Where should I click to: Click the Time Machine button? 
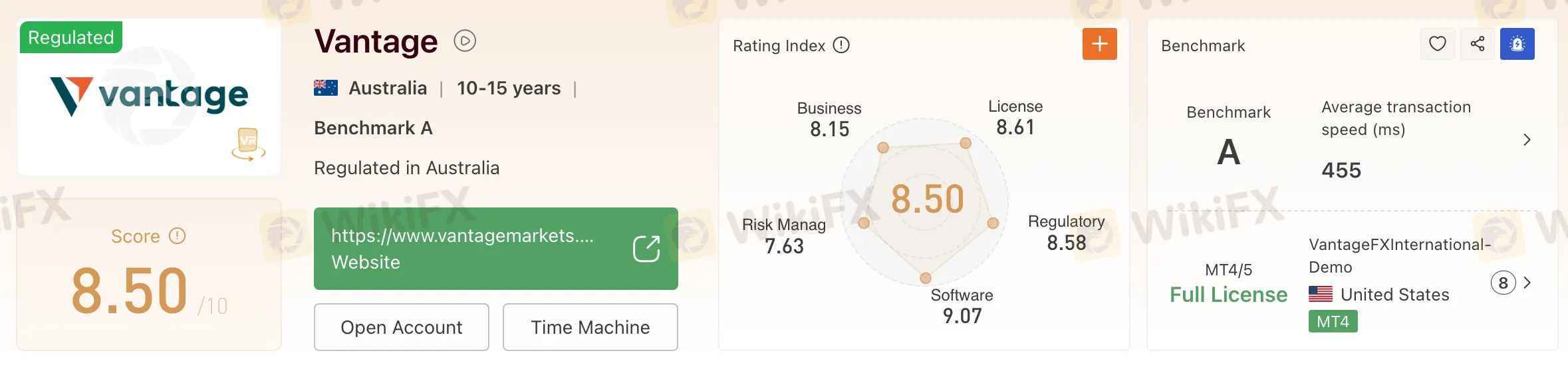click(590, 327)
